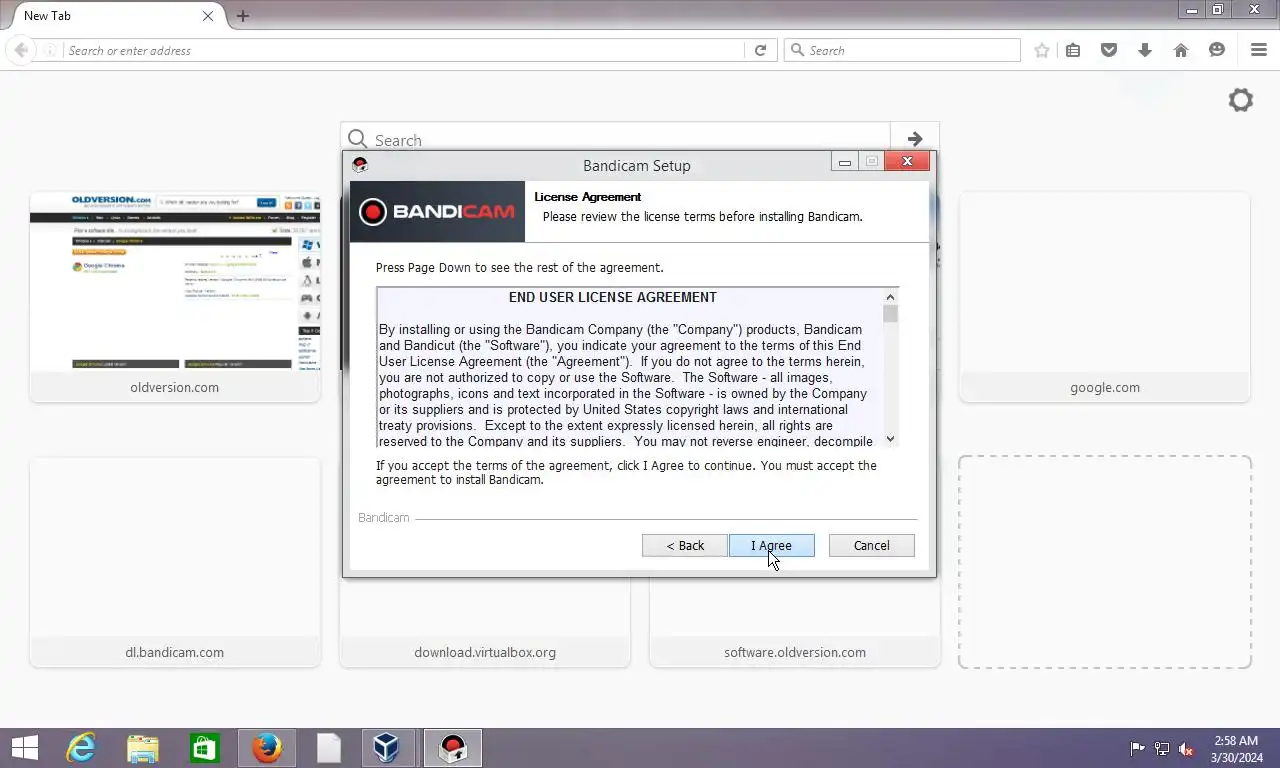Click the license text scroll-up arrow

pos(890,297)
